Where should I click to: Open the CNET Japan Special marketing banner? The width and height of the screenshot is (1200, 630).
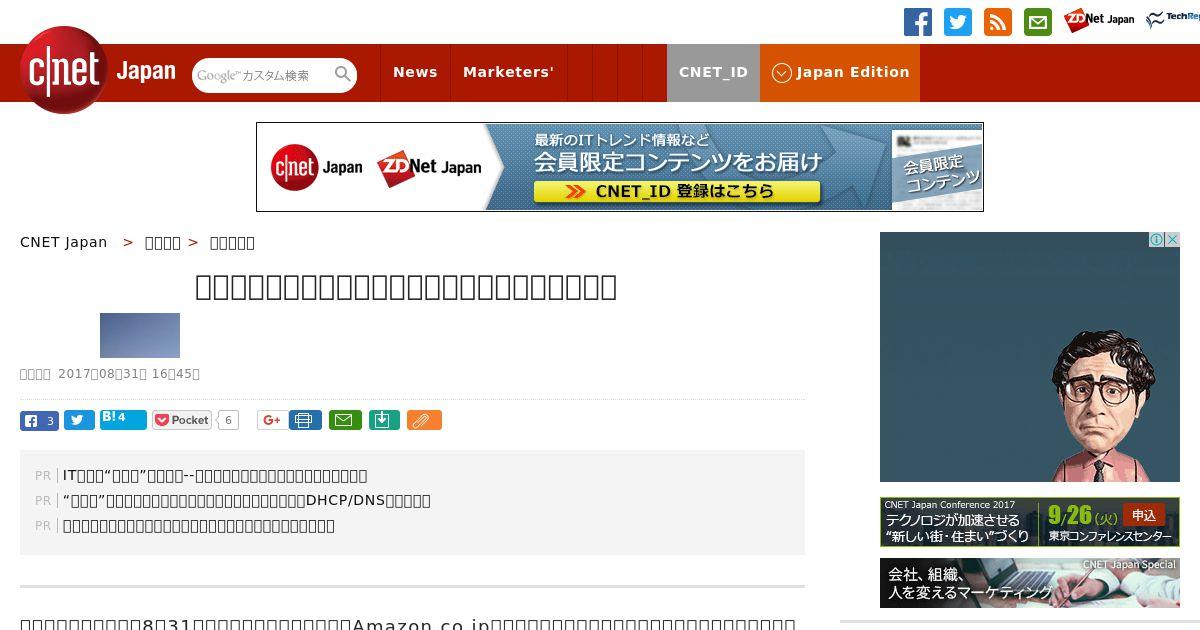coord(1030,583)
